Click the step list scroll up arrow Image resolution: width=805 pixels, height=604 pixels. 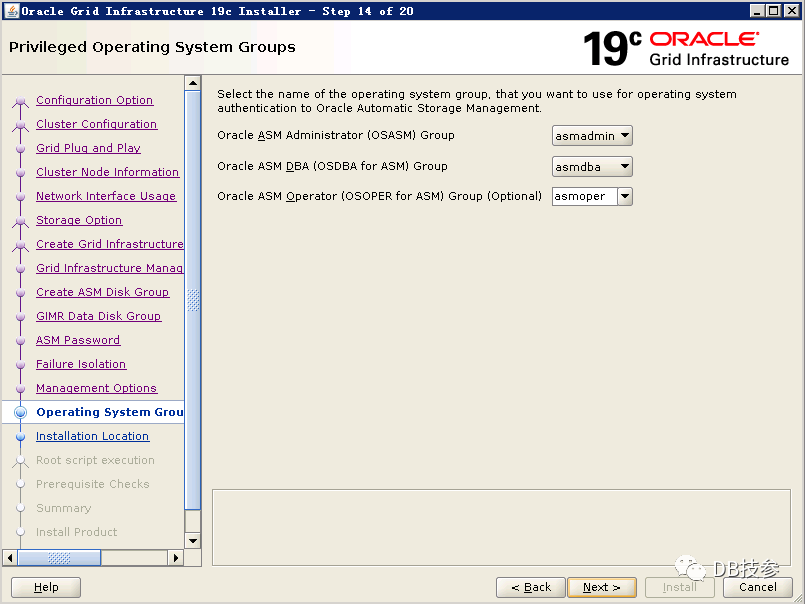[x=193, y=83]
